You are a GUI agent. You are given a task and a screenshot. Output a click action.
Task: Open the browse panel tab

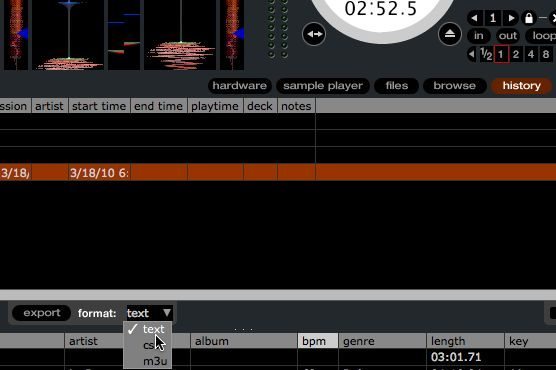pyautogui.click(x=455, y=85)
